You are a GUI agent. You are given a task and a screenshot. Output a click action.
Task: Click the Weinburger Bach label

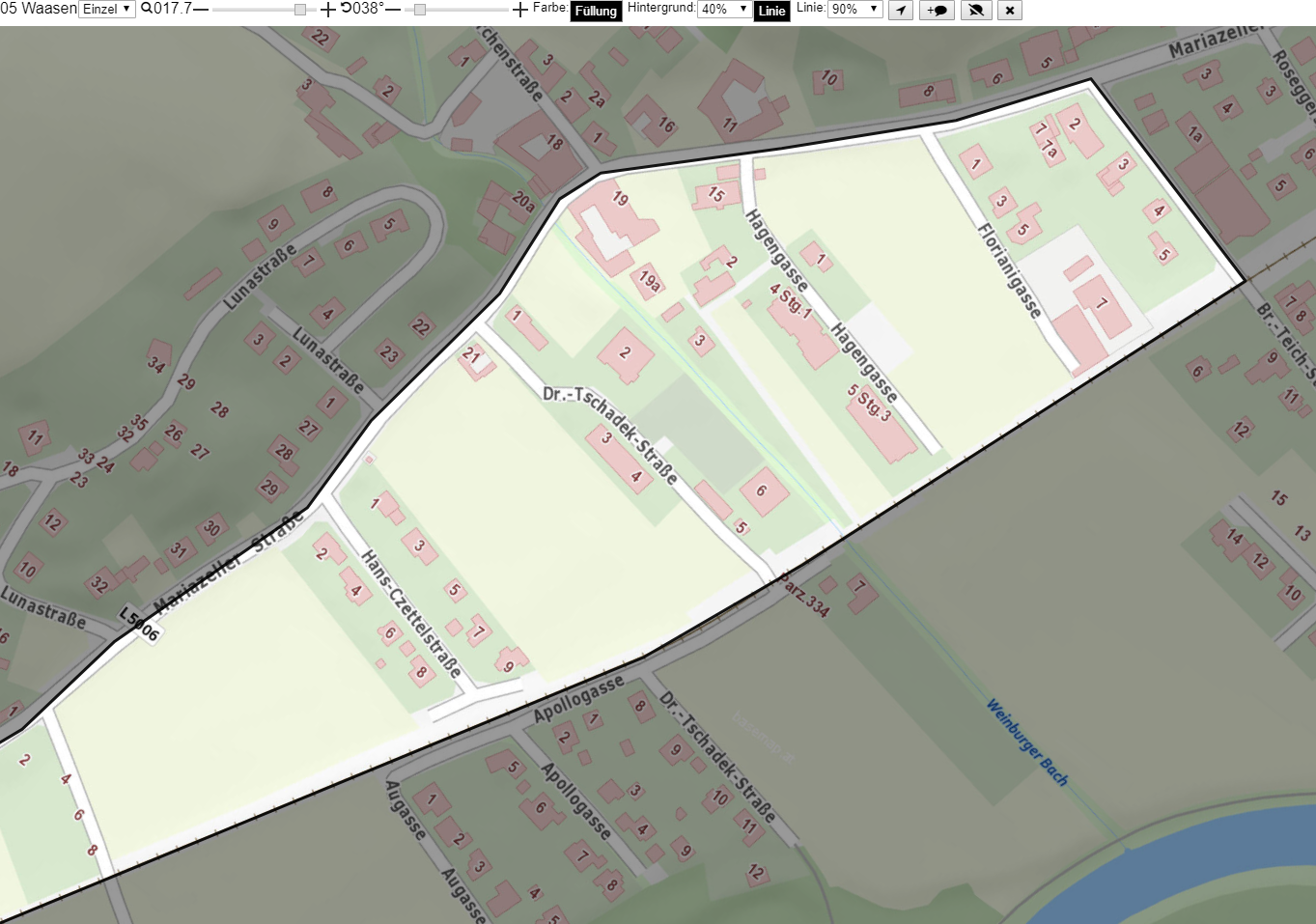coord(1027,742)
